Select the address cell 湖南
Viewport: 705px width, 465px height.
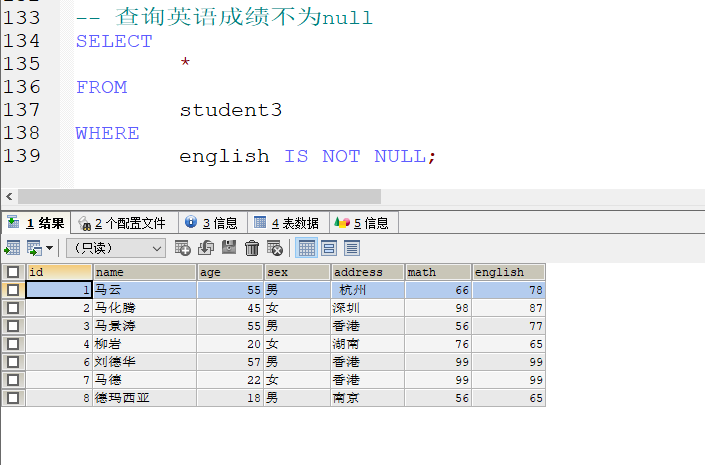pos(368,344)
